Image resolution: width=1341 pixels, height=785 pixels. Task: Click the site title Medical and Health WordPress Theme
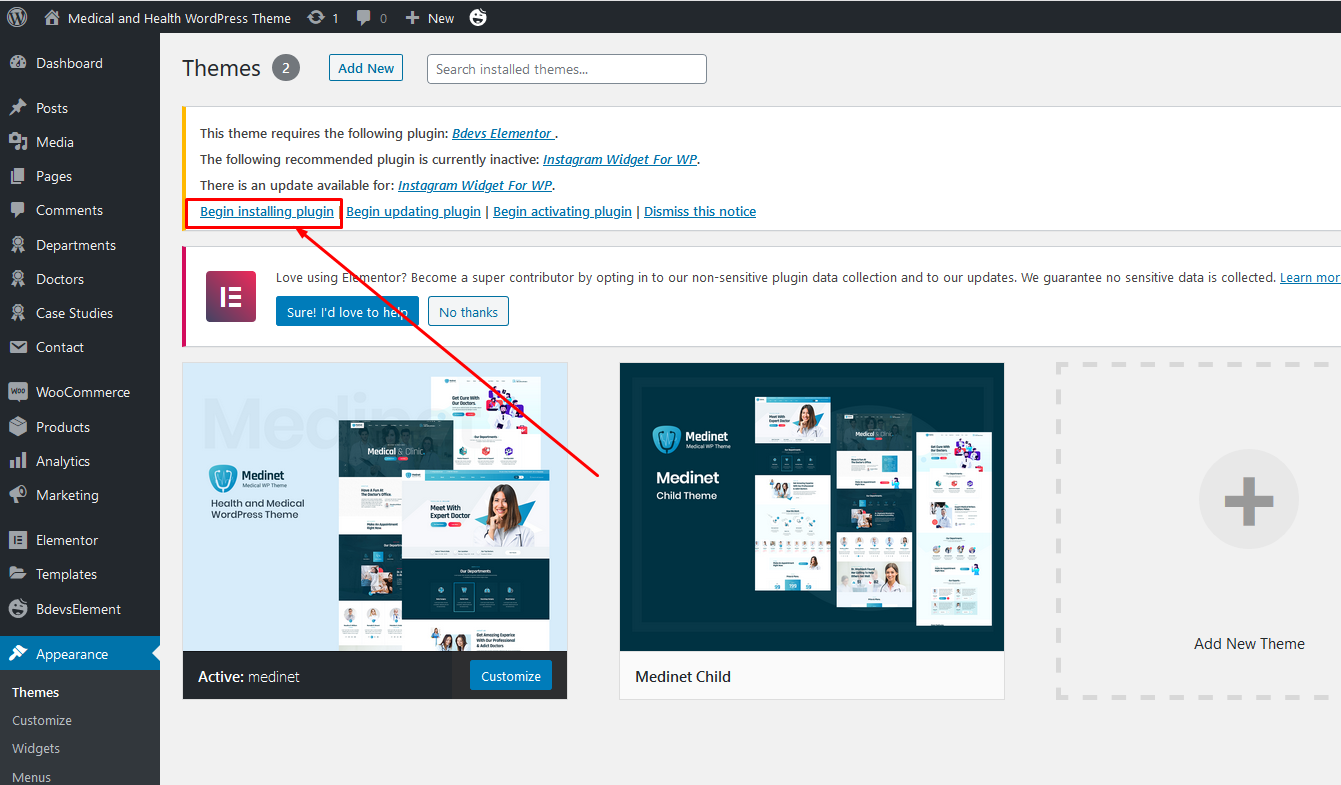click(179, 18)
